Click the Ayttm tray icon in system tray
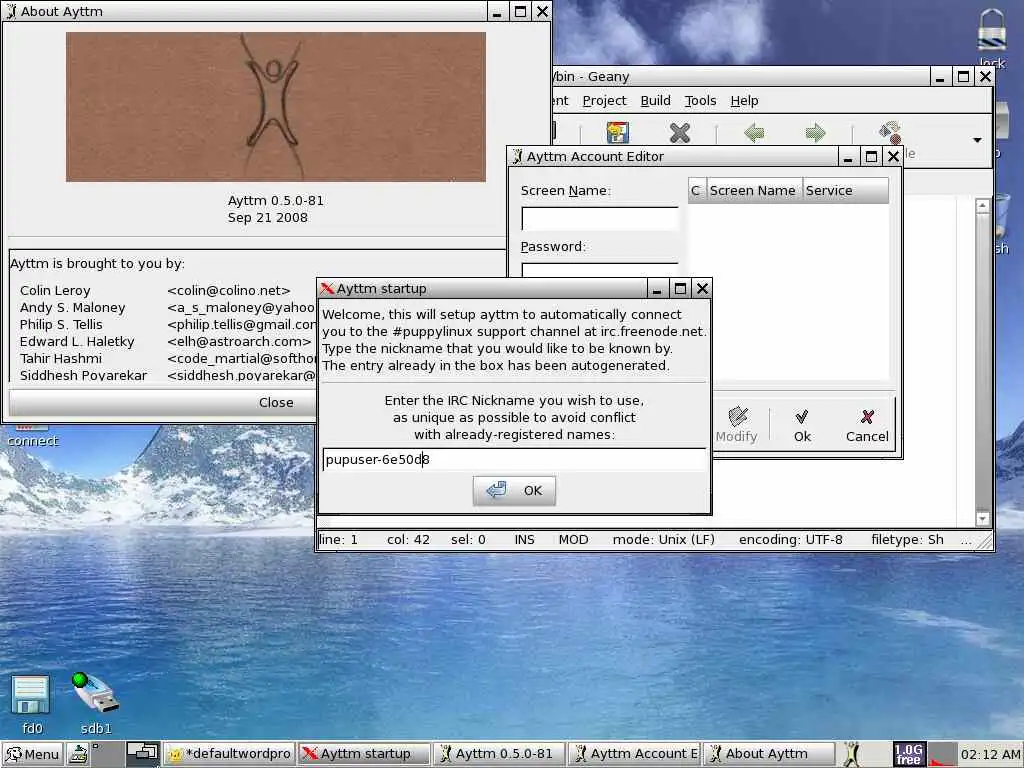1024x768 pixels. (x=851, y=754)
